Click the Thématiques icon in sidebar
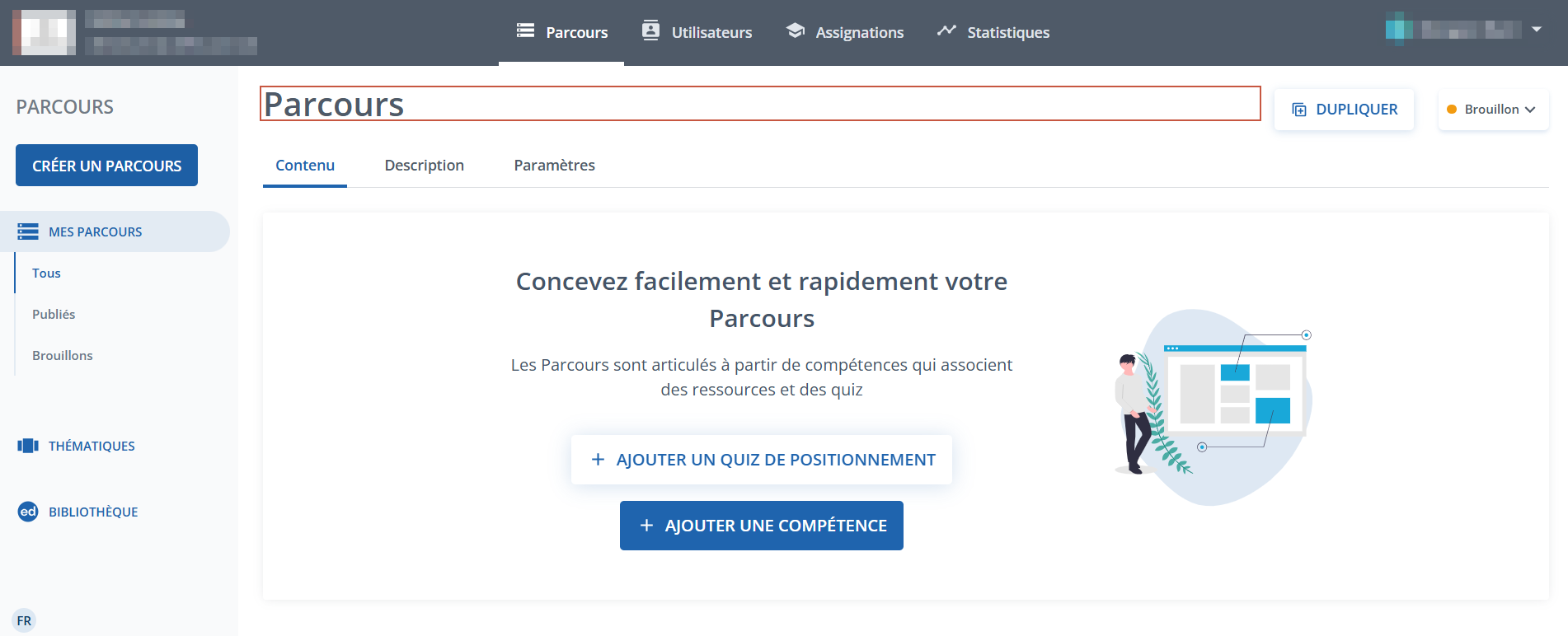 tap(28, 446)
